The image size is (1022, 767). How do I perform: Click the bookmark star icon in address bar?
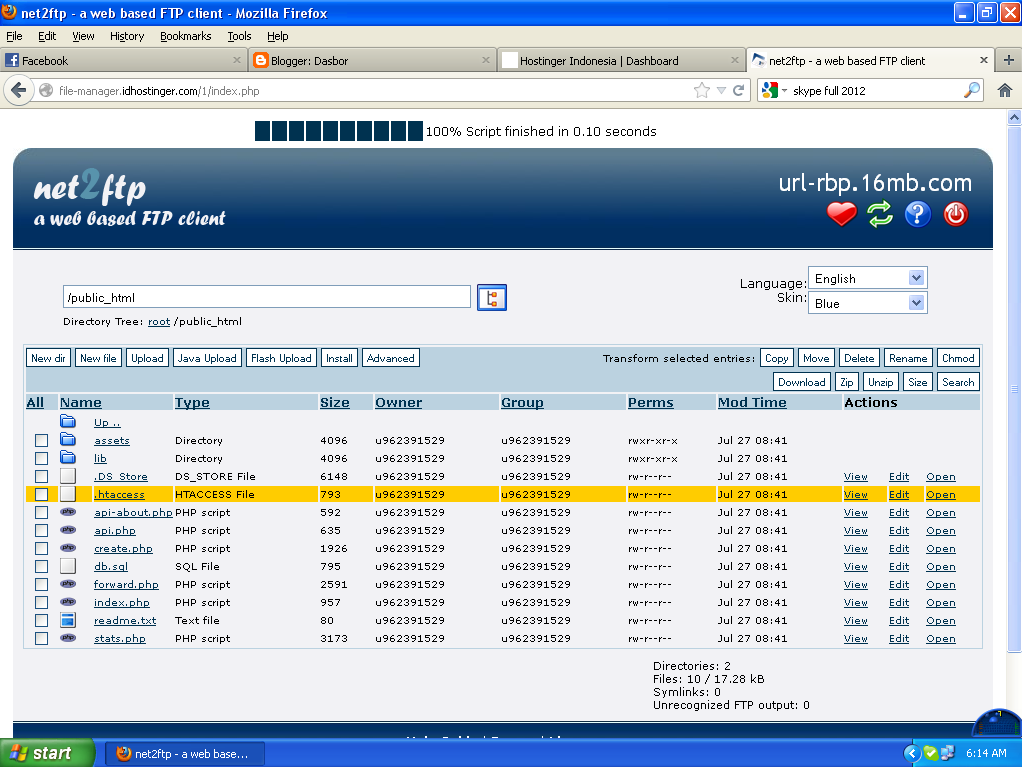(701, 91)
